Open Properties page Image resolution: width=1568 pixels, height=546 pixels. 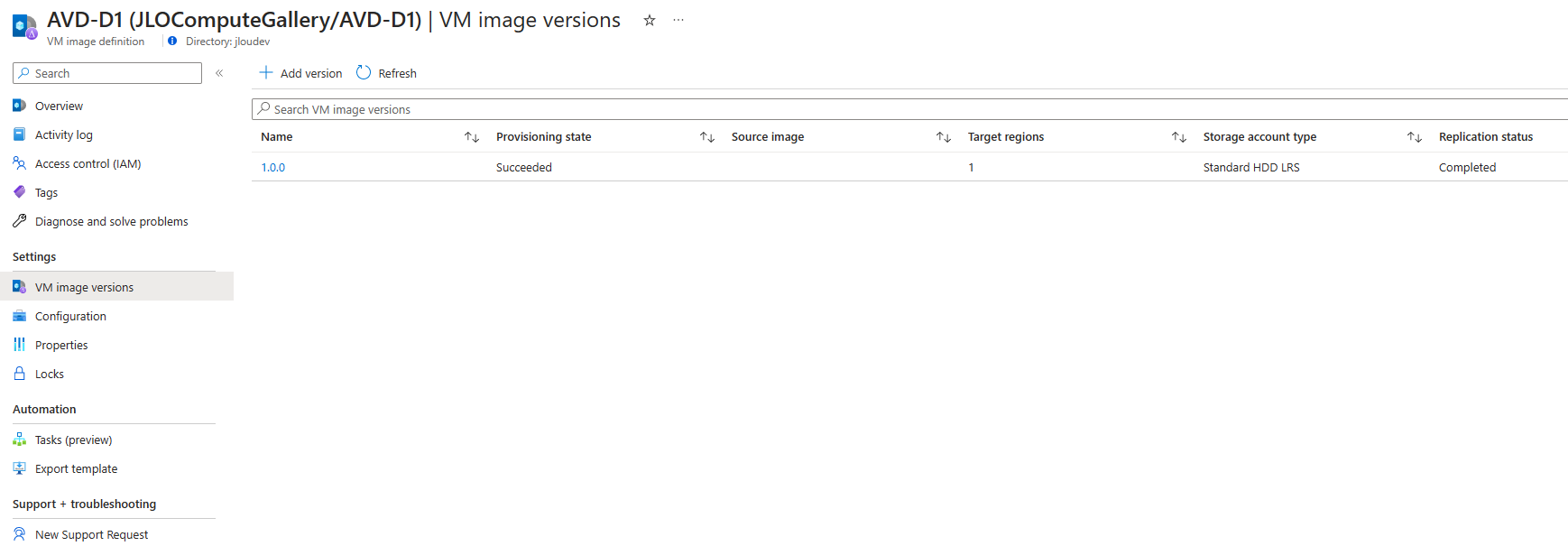[x=61, y=345]
